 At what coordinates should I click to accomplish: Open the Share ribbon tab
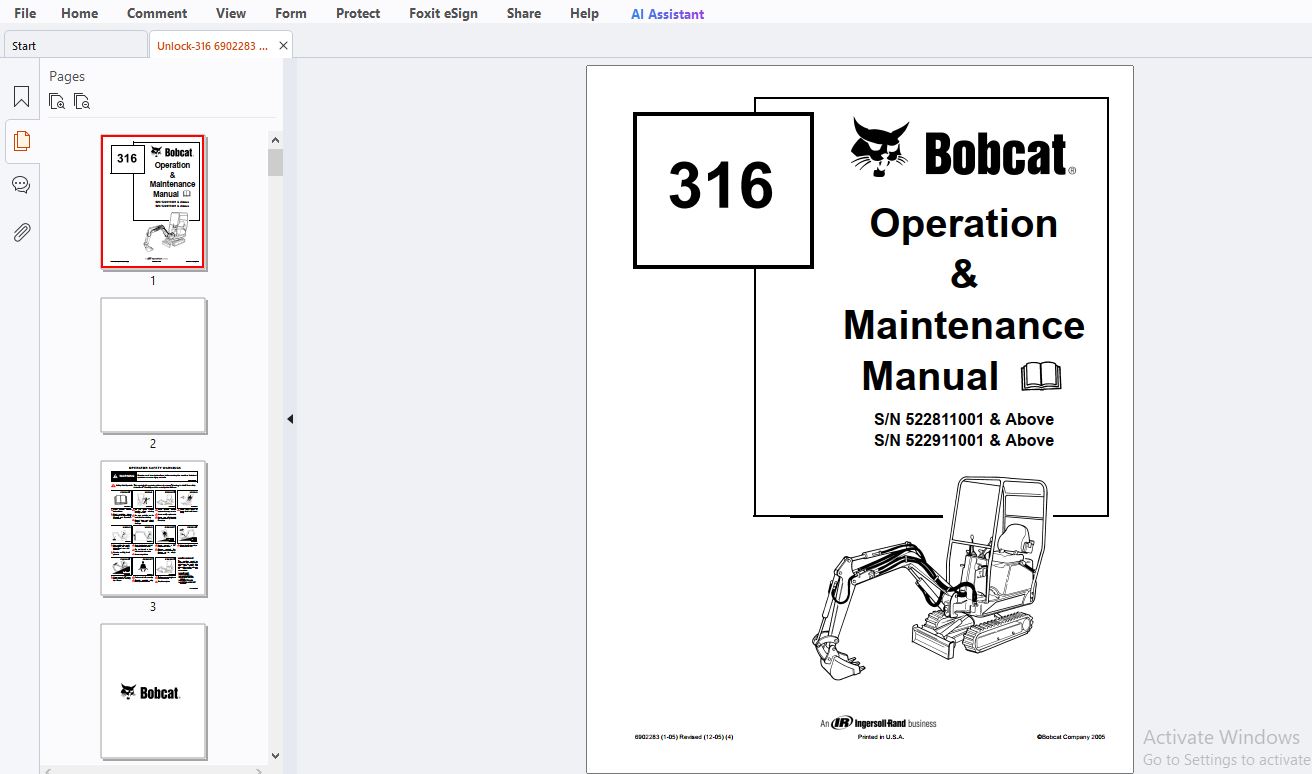pyautogui.click(x=523, y=13)
